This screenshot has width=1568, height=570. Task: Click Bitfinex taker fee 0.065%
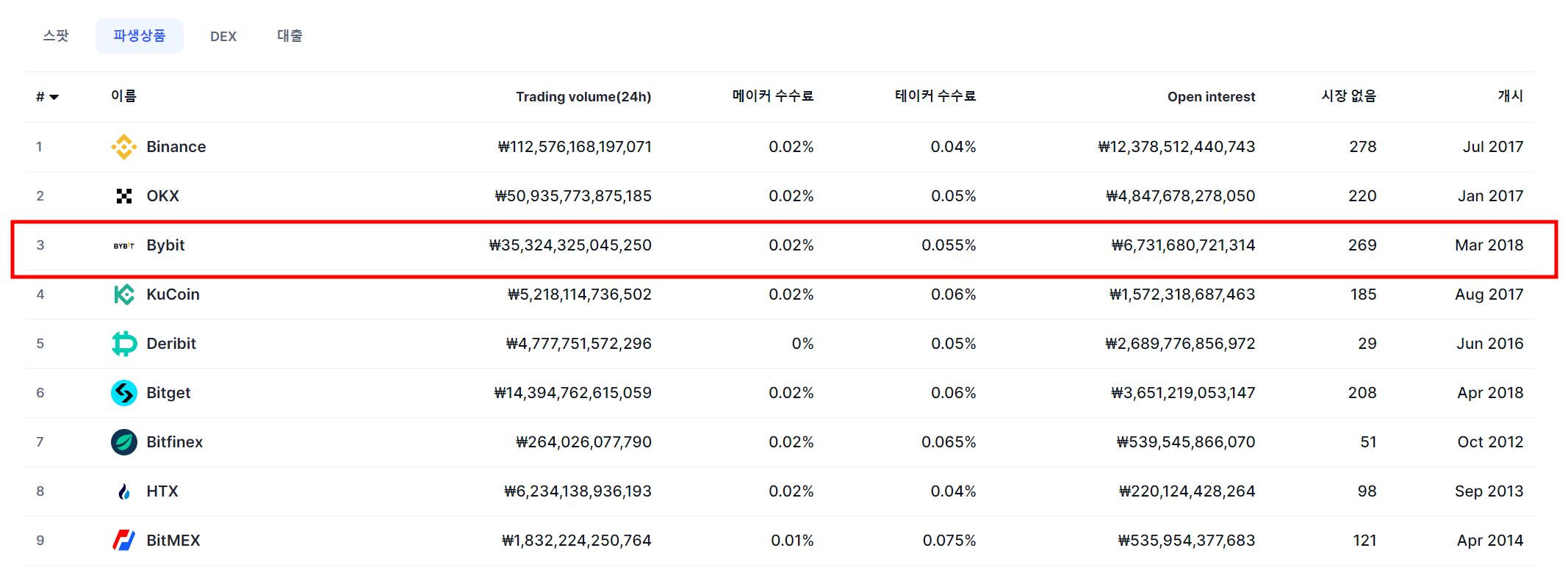949,442
